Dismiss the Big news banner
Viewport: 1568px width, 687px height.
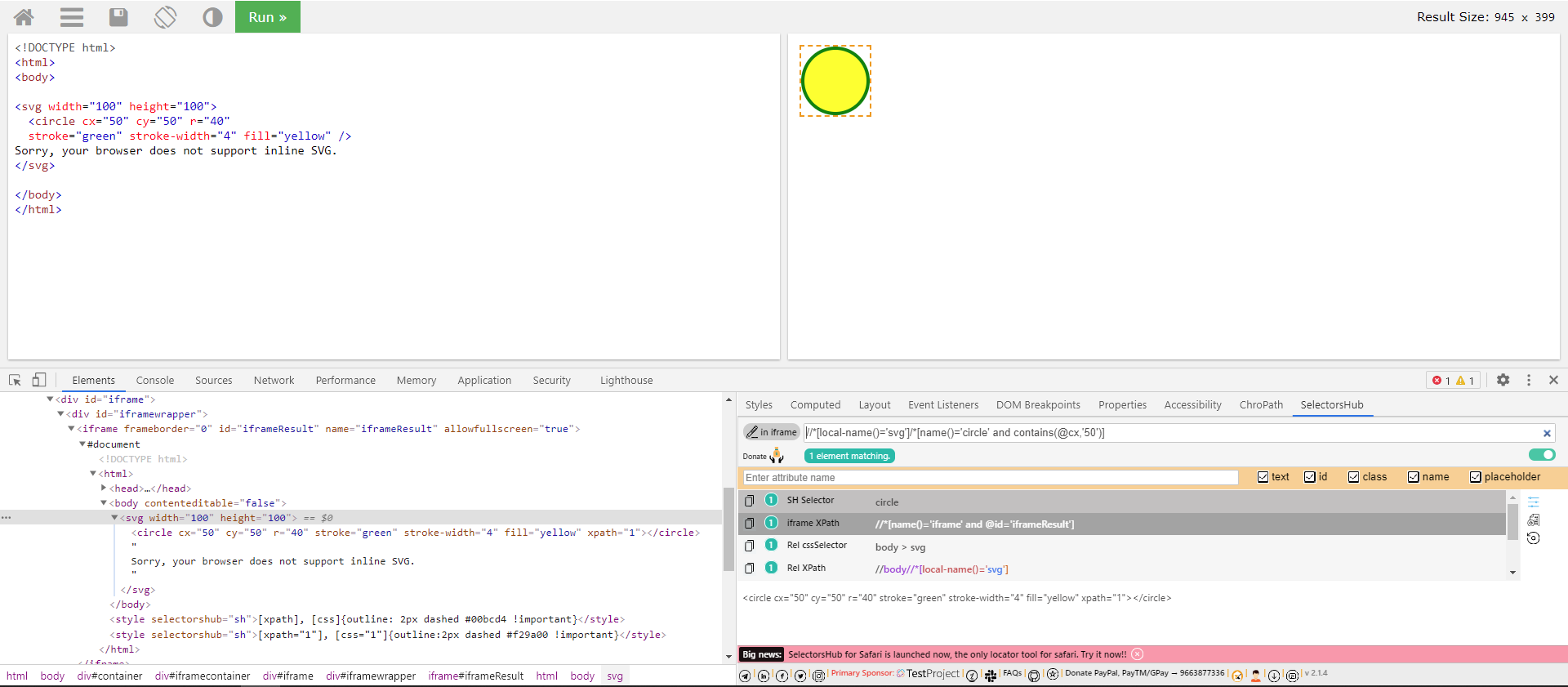click(1138, 654)
